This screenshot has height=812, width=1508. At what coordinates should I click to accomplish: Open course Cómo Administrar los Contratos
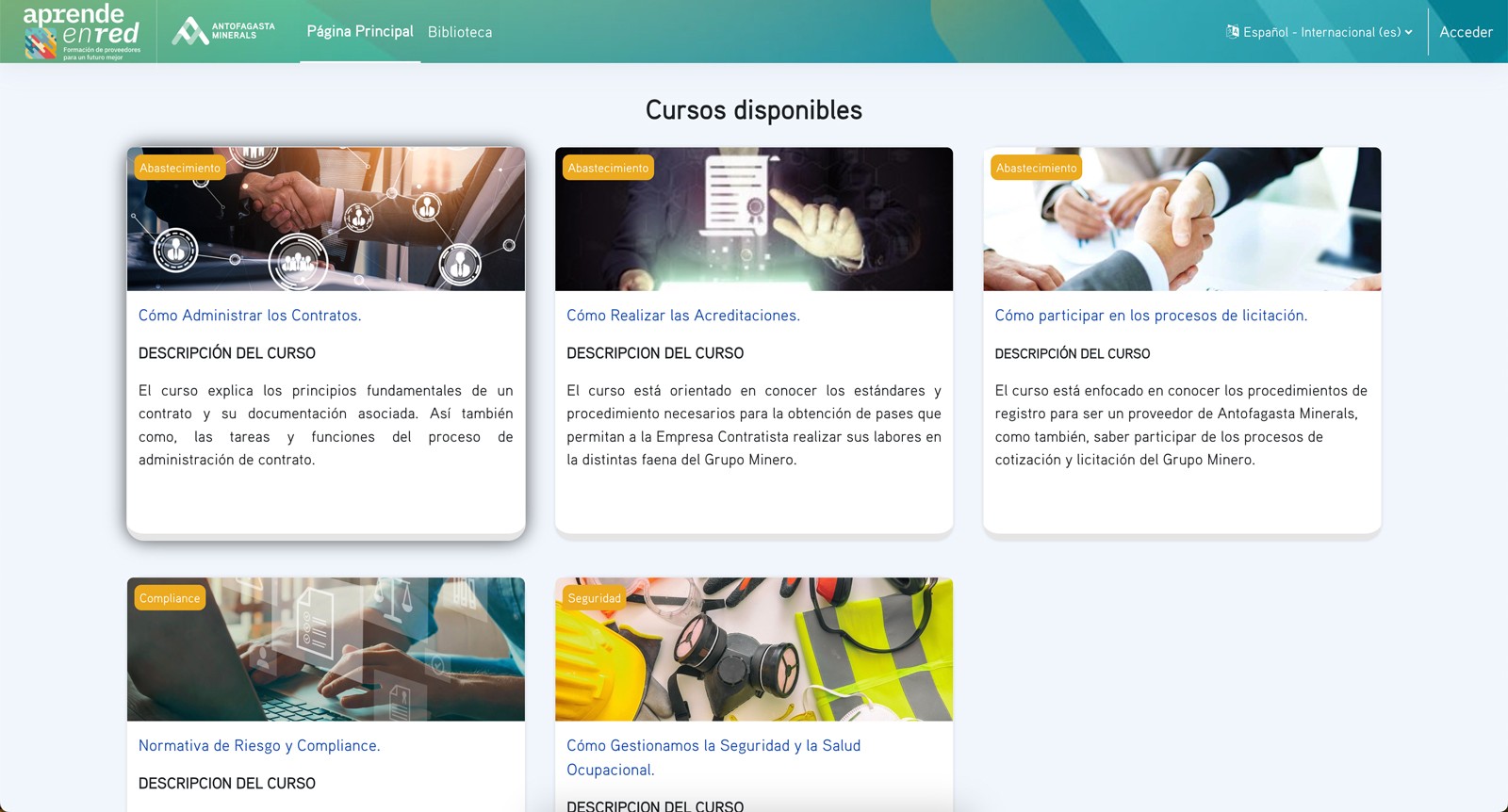pyautogui.click(x=250, y=316)
